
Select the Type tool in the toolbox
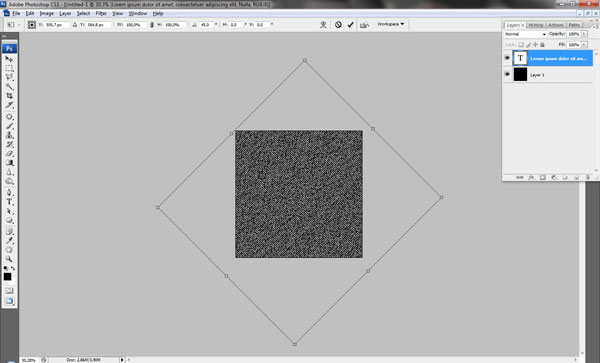tap(9, 202)
